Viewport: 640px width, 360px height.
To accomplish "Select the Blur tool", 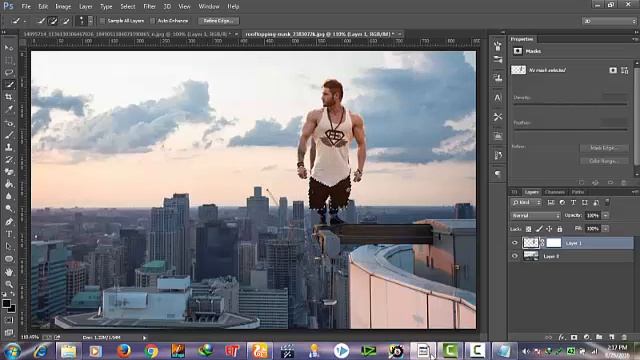I will point(9,196).
